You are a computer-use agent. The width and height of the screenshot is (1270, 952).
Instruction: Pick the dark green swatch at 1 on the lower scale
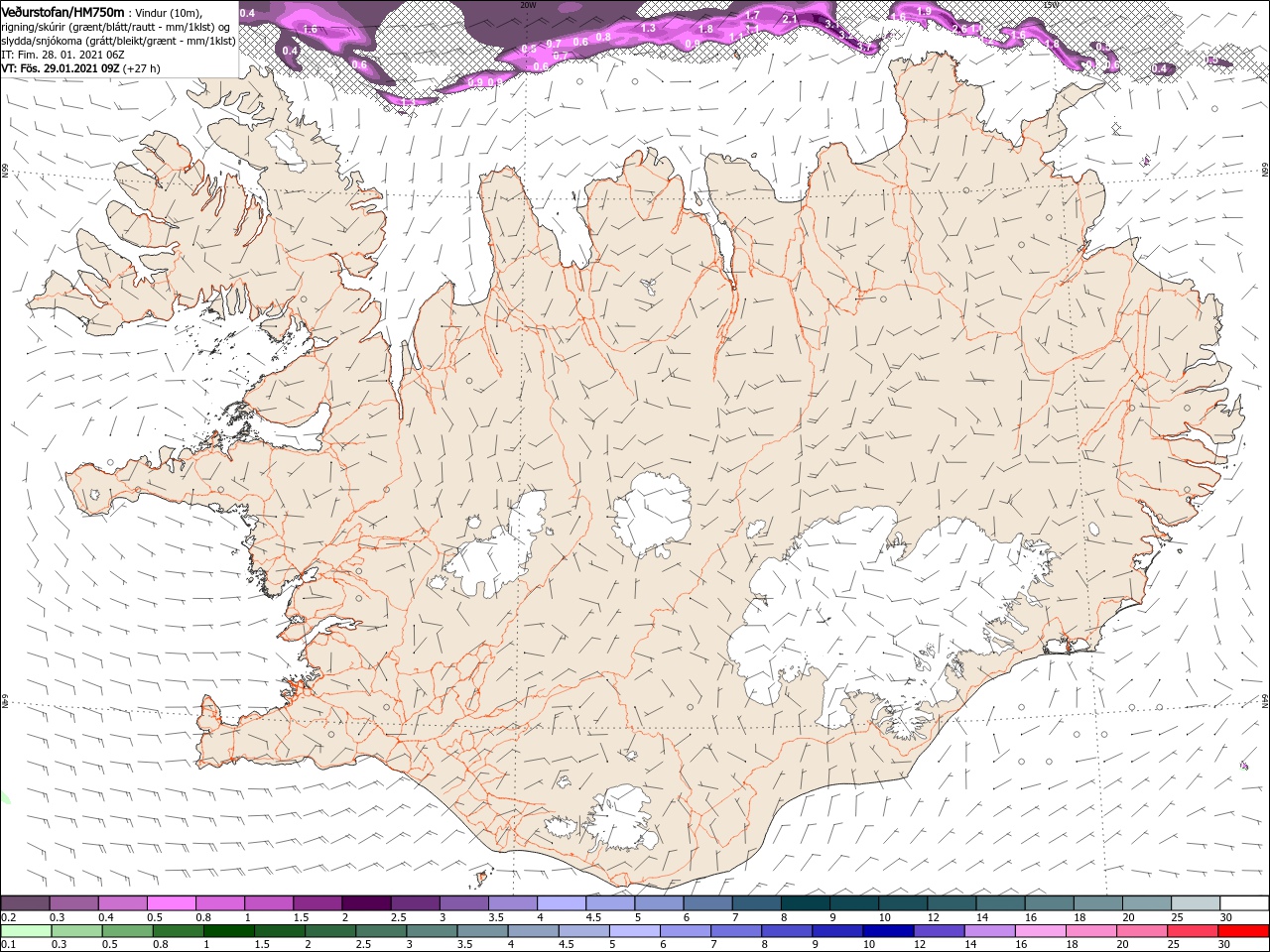(228, 931)
